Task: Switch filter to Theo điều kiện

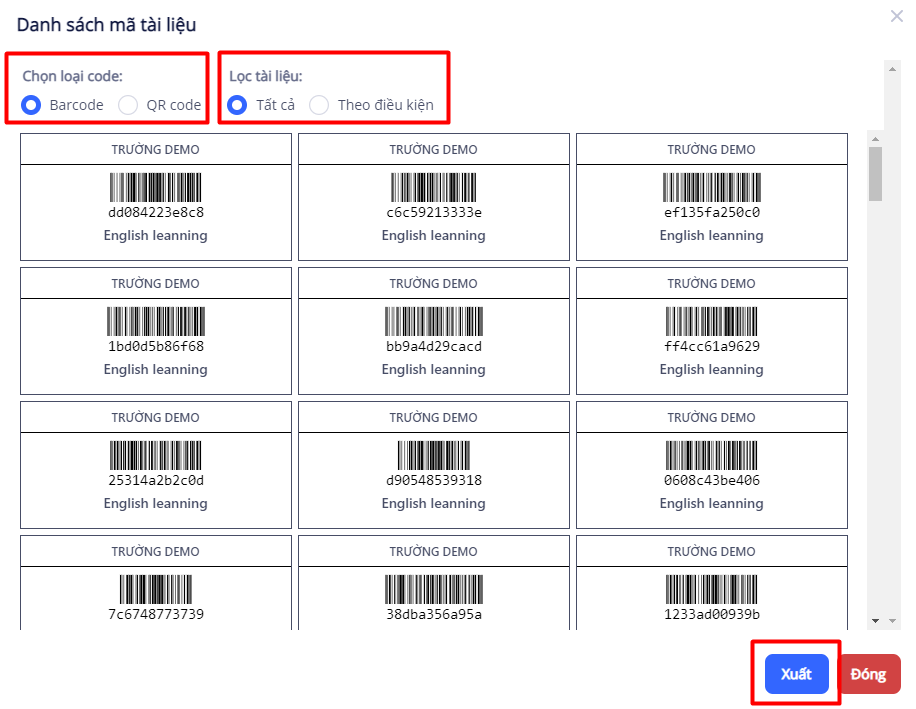Action: pyautogui.click(x=319, y=105)
